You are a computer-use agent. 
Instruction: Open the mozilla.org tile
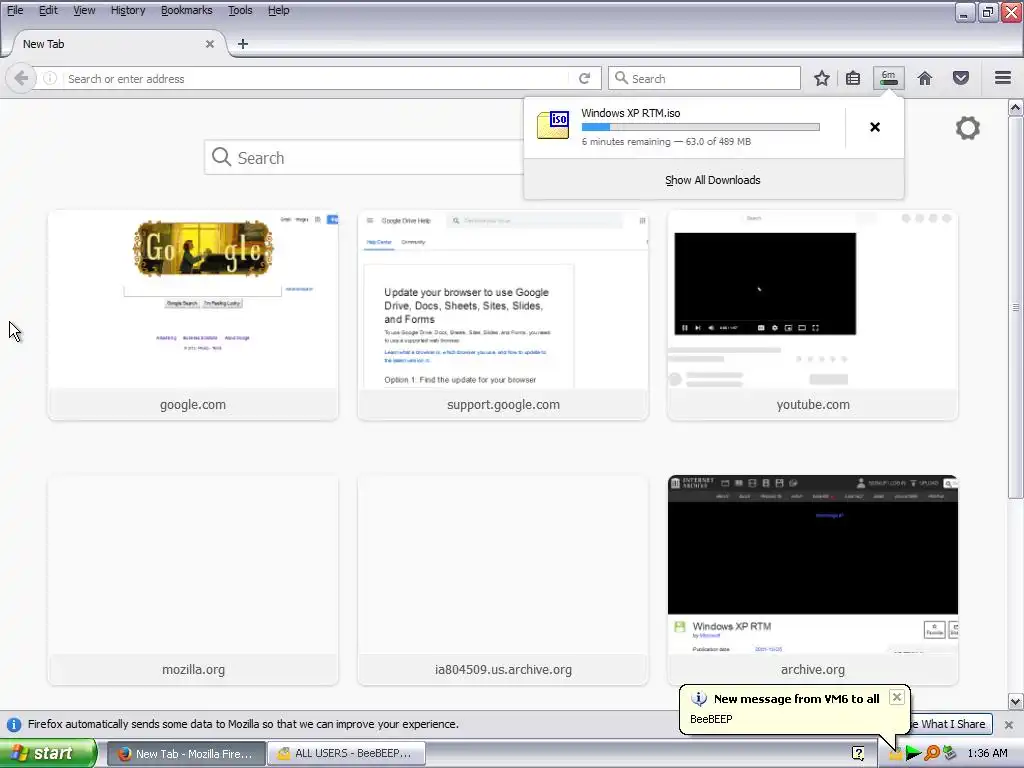193,580
